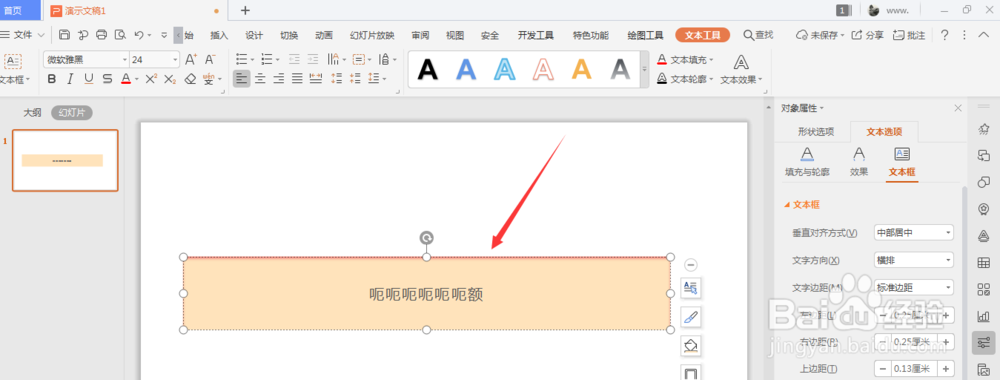Click the 分享 share button
1000x380 pixels.
pyautogui.click(x=868, y=35)
